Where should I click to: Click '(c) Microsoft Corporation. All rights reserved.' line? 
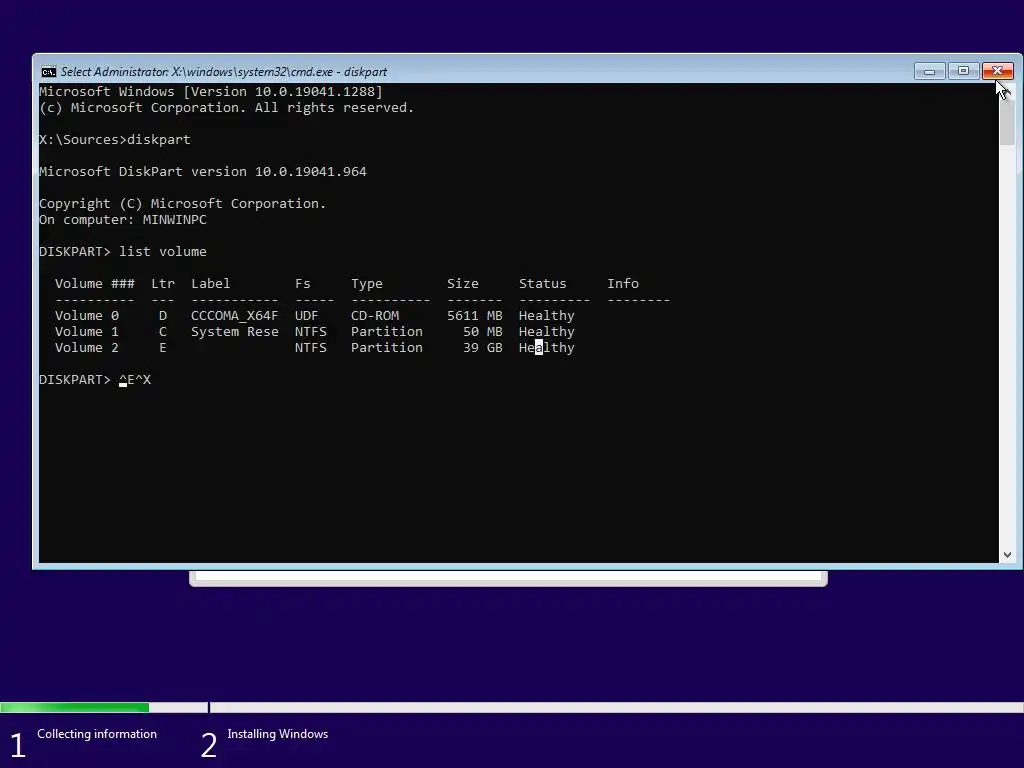coord(227,107)
